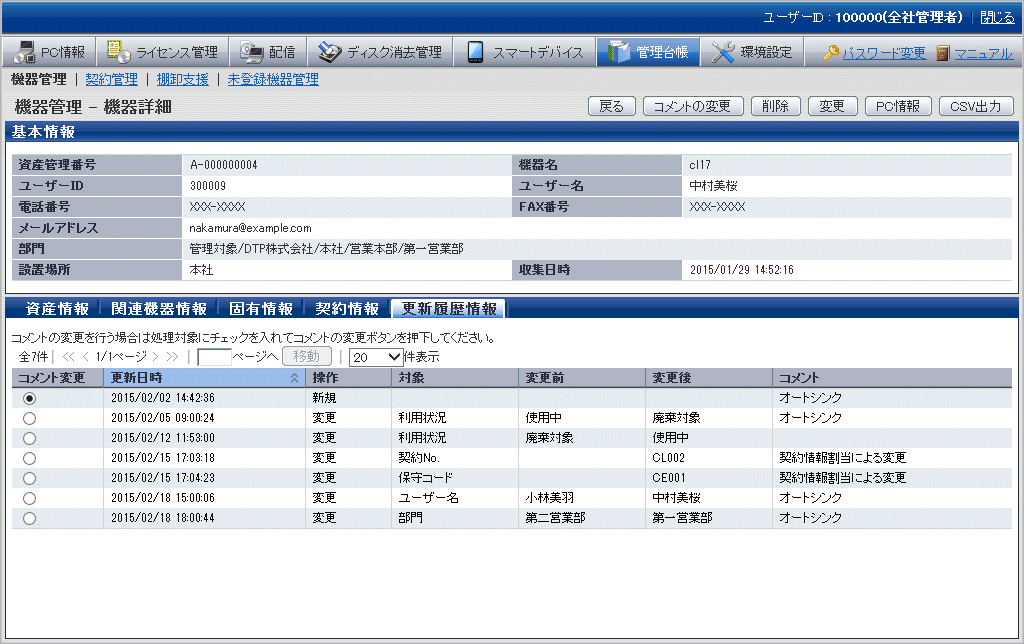The height and width of the screenshot is (644, 1024).
Task: Click the コメントの変更 button
Action: pyautogui.click(x=692, y=106)
